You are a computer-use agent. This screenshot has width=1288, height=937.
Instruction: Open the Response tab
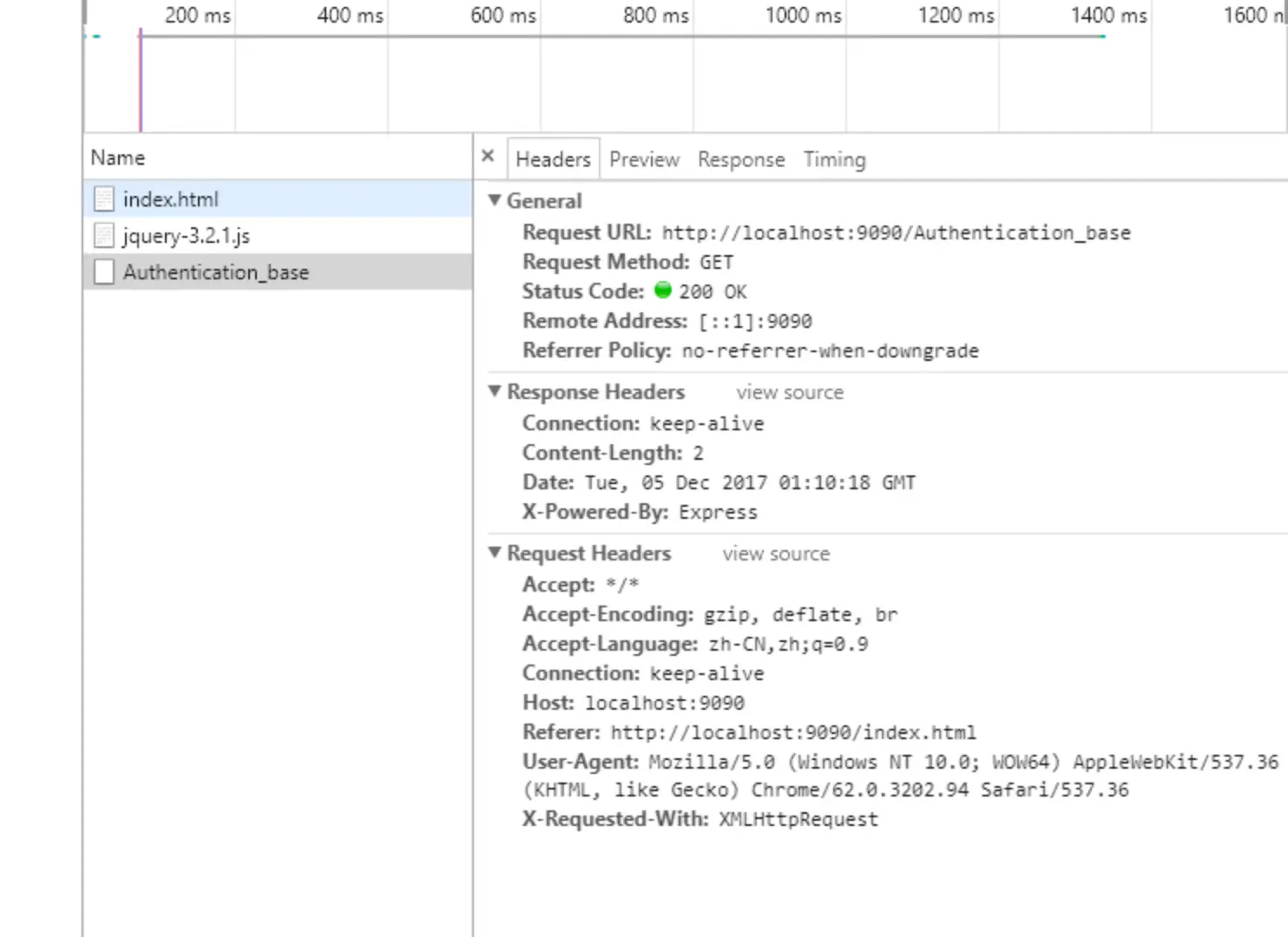coord(741,160)
